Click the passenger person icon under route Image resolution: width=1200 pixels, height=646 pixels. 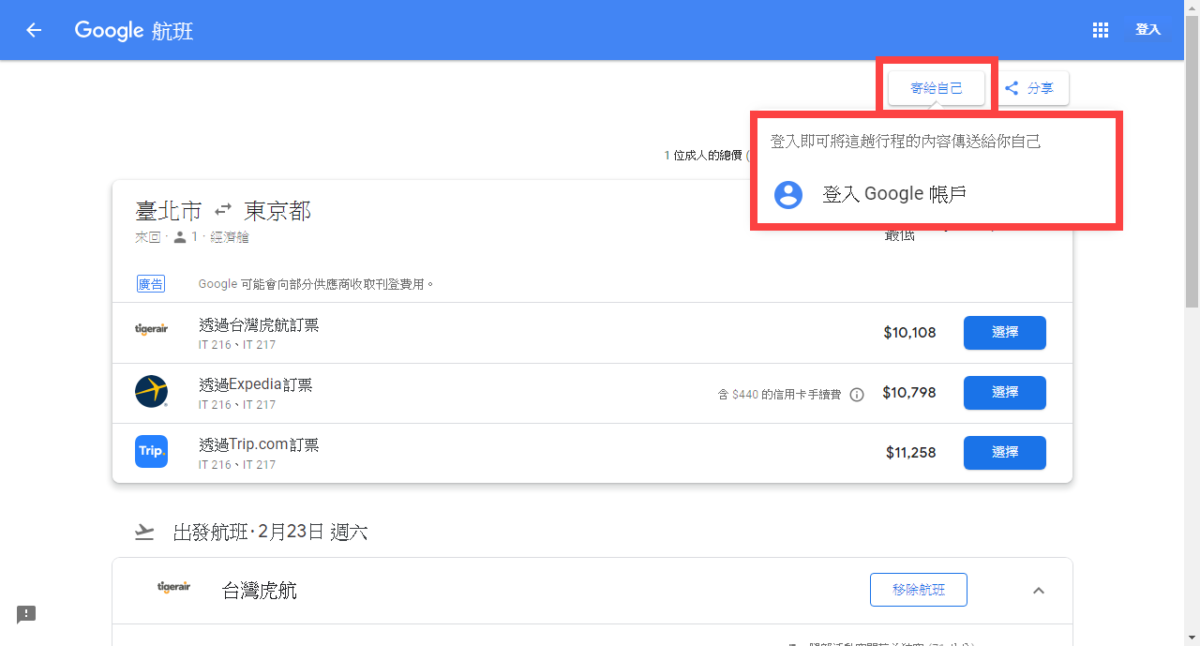coord(180,237)
